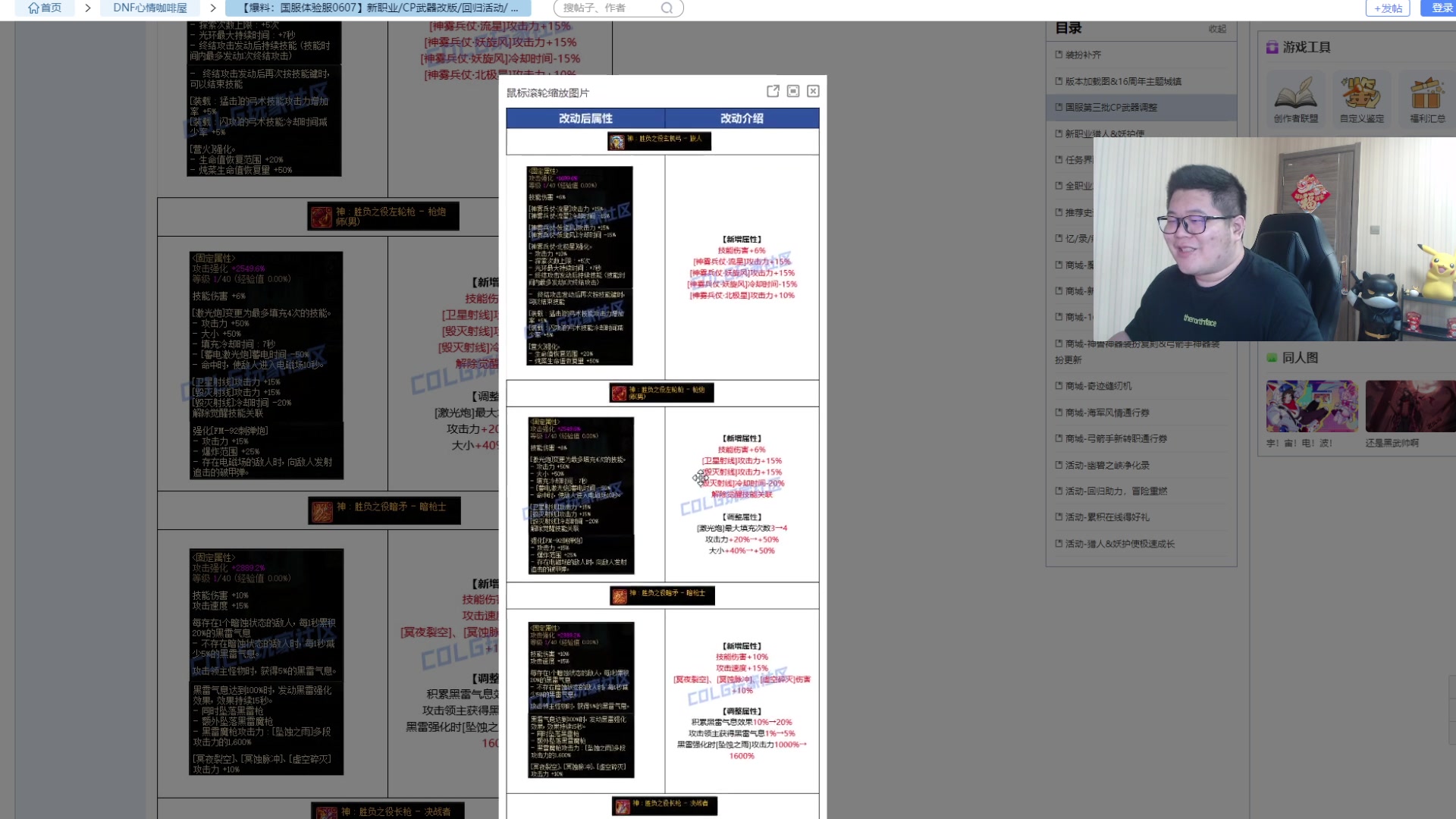Click the +发帖 new post button
This screenshot has width=1456, height=819.
(x=1387, y=8)
